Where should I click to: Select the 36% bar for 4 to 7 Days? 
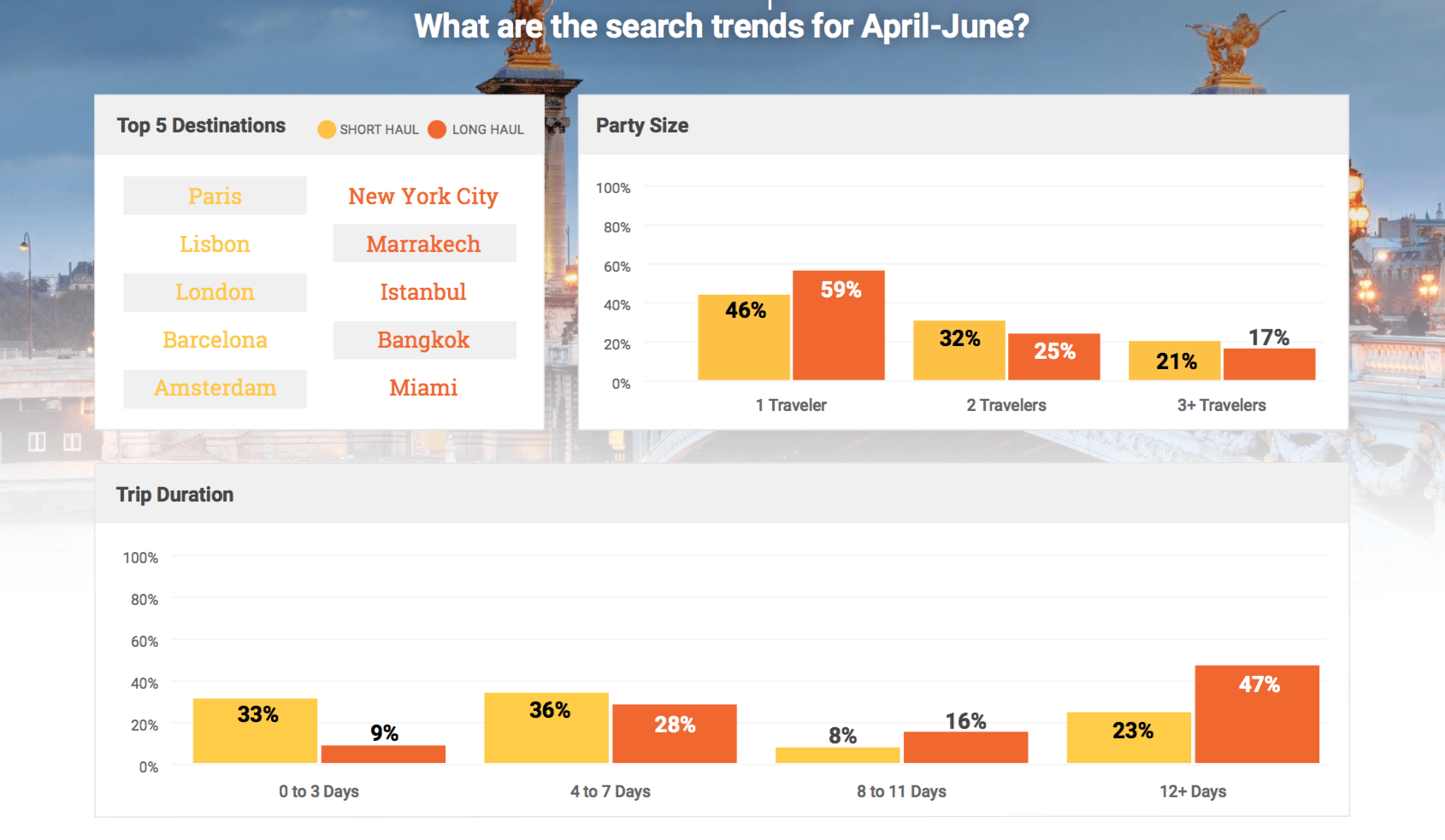[x=546, y=728]
